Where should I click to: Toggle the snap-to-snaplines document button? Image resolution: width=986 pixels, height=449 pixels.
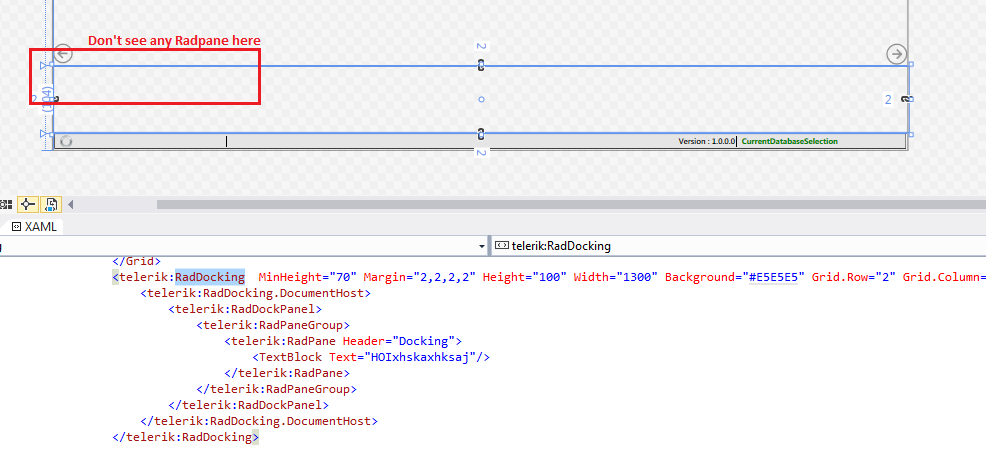(52, 204)
